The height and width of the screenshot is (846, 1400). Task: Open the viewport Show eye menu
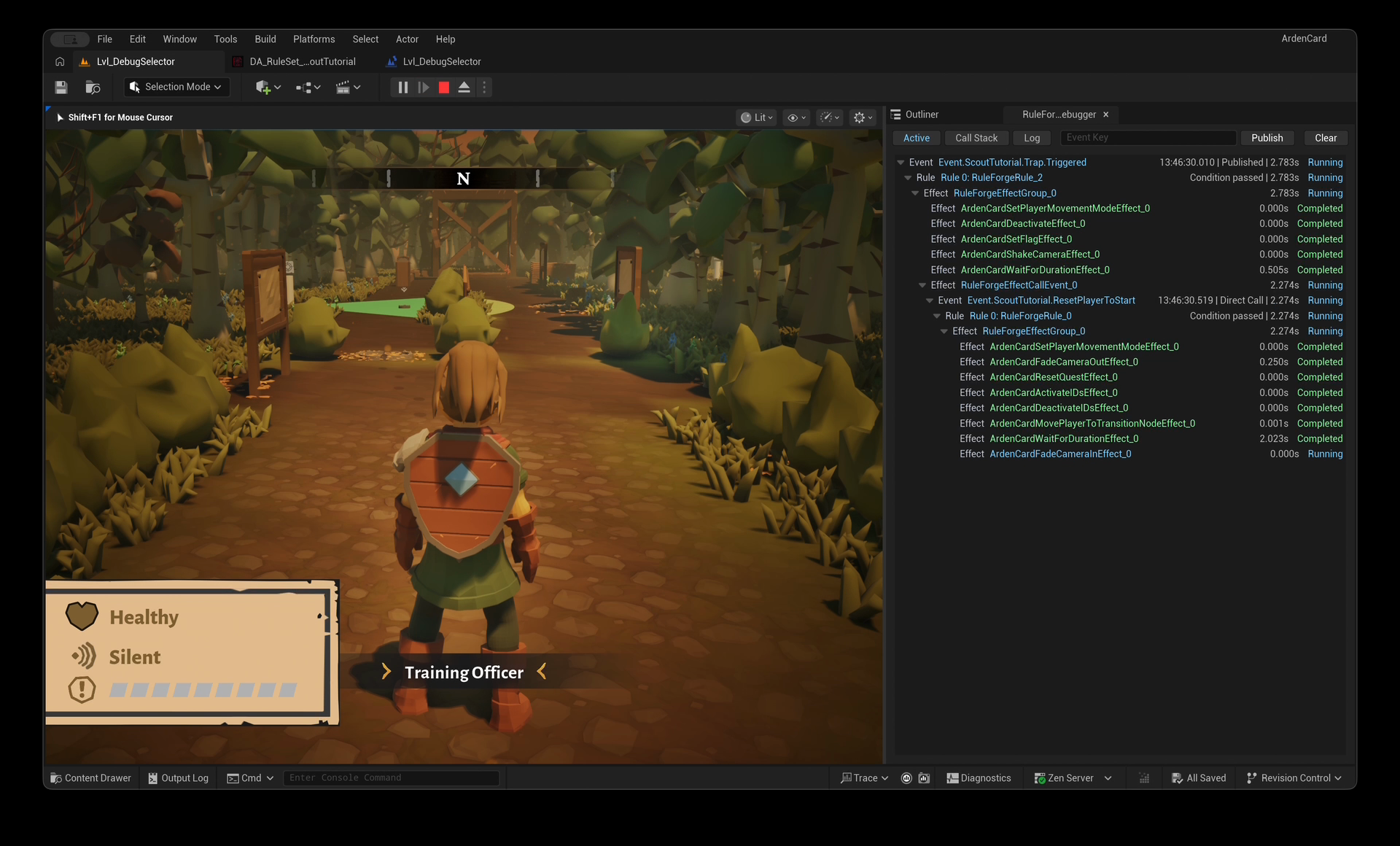pyautogui.click(x=796, y=117)
